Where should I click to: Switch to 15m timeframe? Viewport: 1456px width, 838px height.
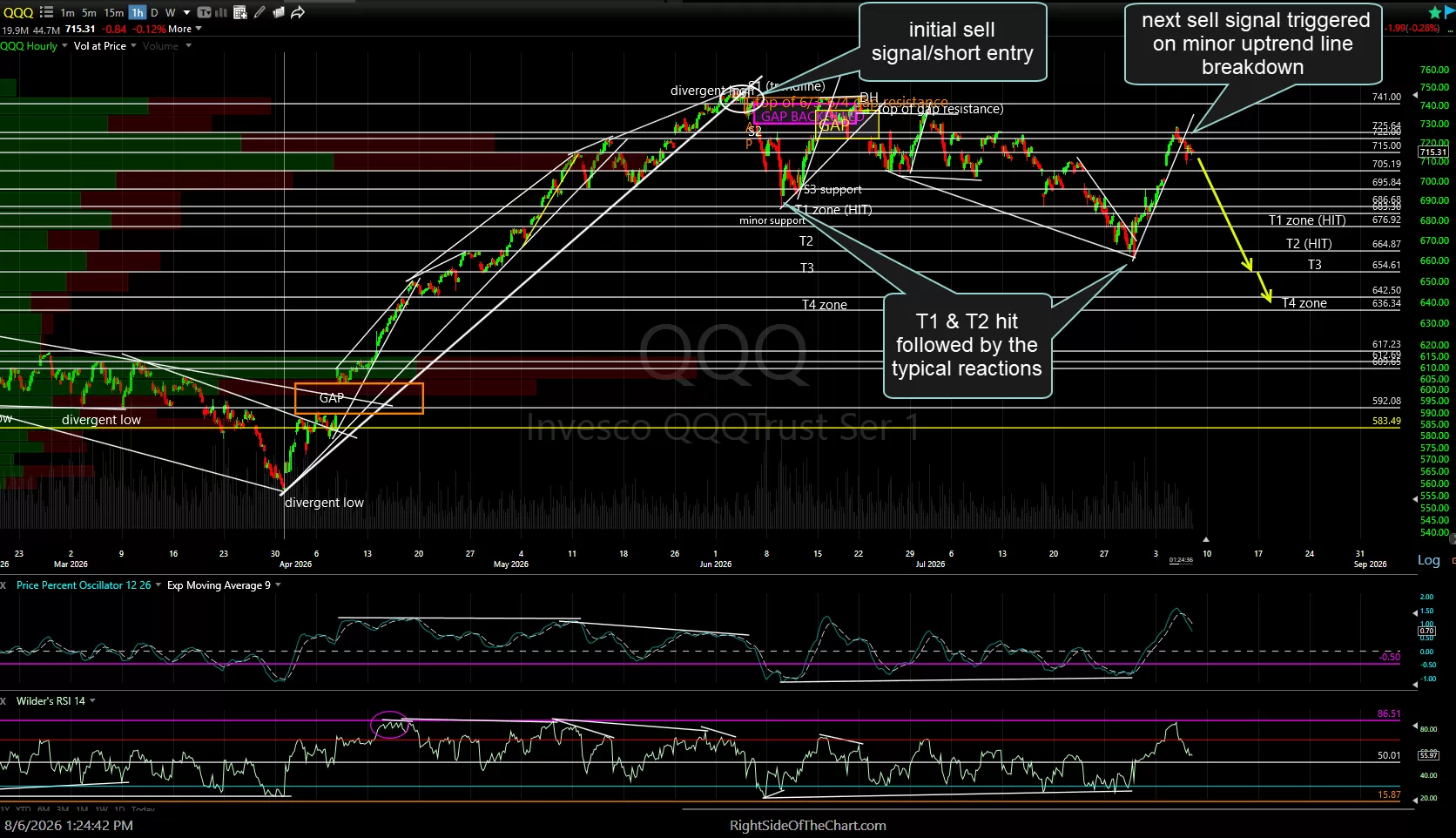[113, 12]
